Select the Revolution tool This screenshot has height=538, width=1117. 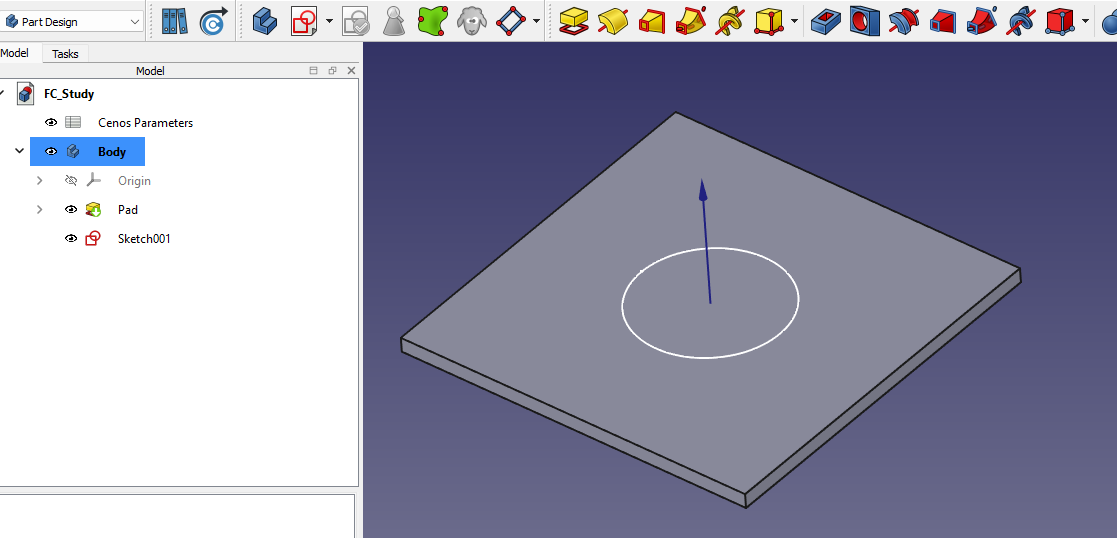pyautogui.click(x=612, y=22)
